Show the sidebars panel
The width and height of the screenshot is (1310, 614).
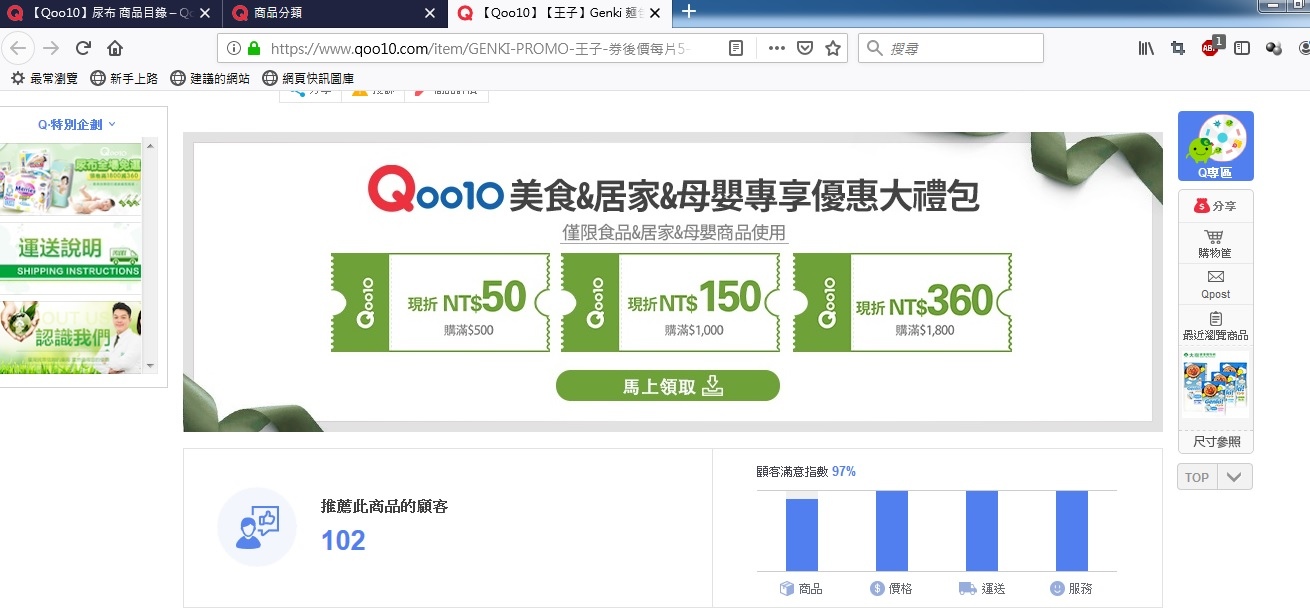point(1242,48)
